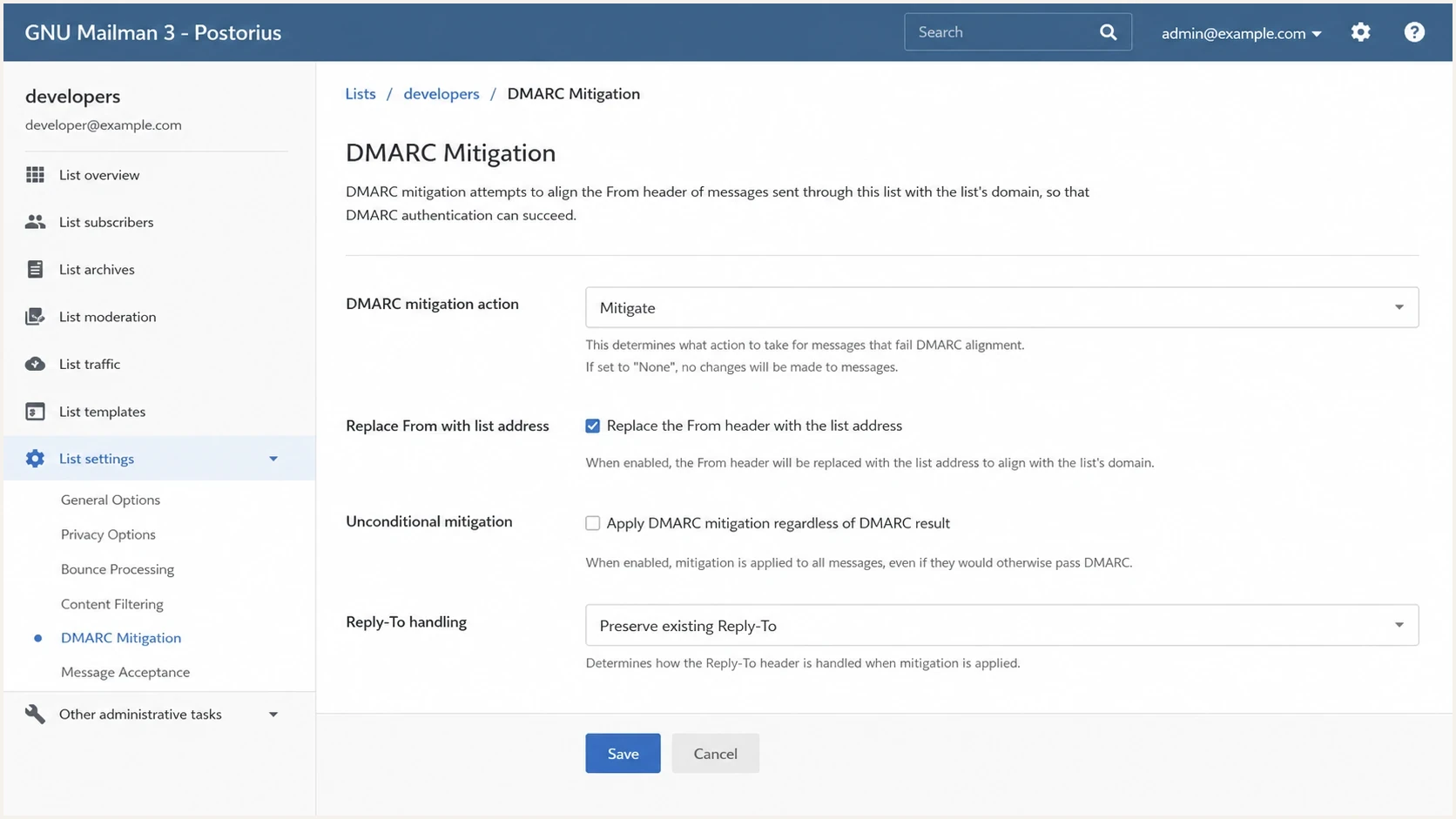Click the Save button

[623, 753]
